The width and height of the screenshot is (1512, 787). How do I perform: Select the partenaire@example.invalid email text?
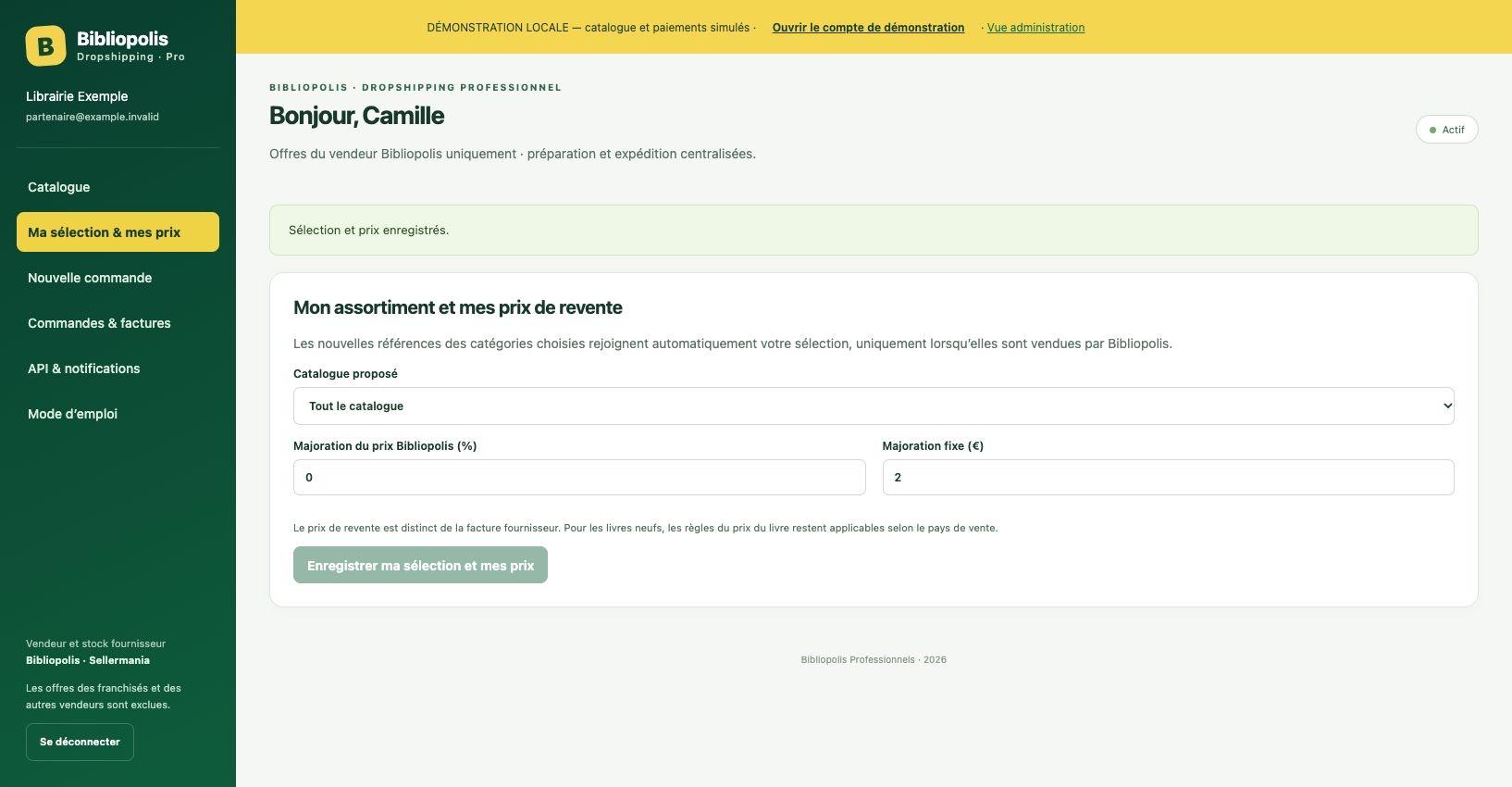pos(93,118)
